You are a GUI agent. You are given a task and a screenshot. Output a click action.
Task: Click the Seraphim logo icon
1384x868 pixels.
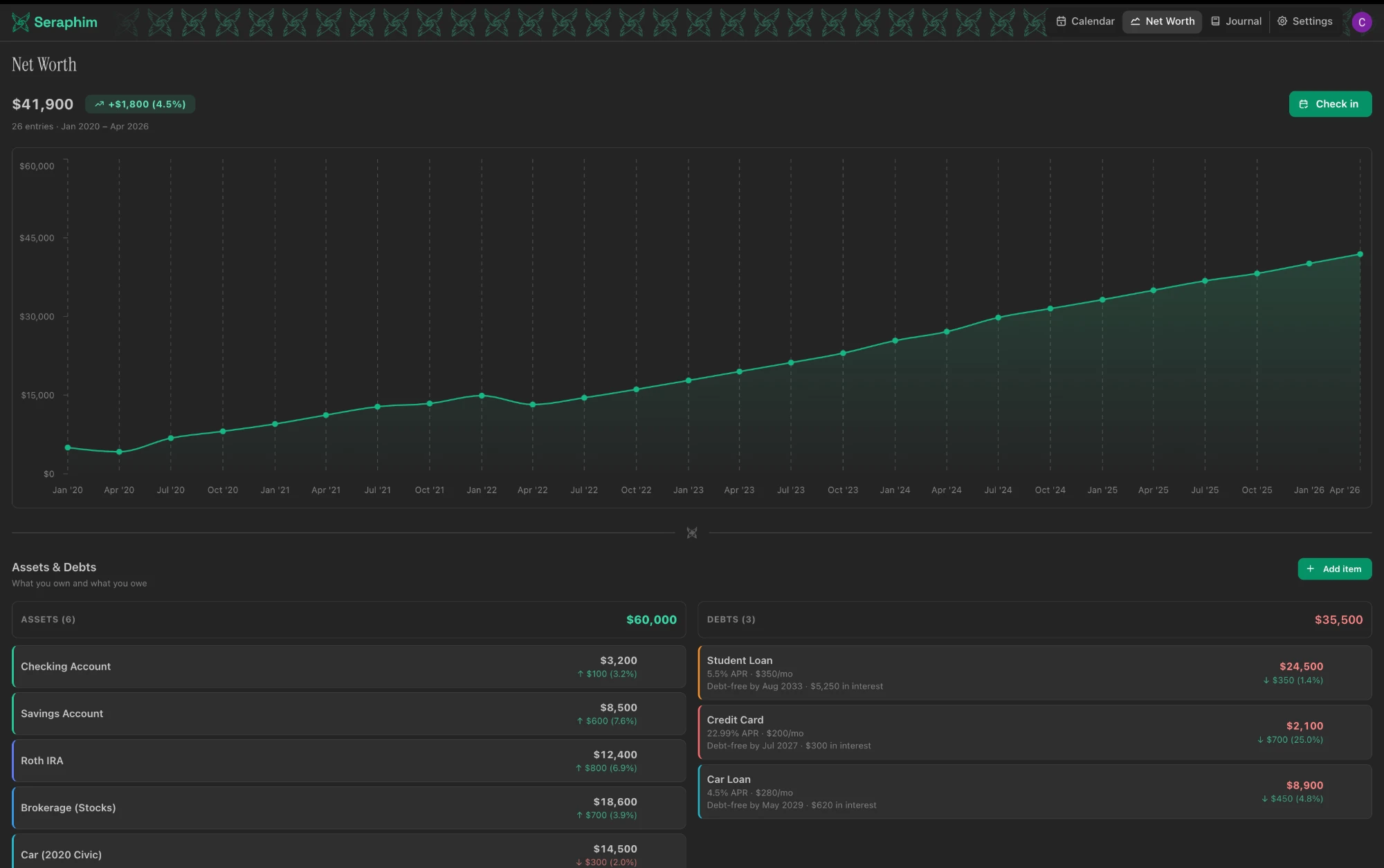coord(21,22)
